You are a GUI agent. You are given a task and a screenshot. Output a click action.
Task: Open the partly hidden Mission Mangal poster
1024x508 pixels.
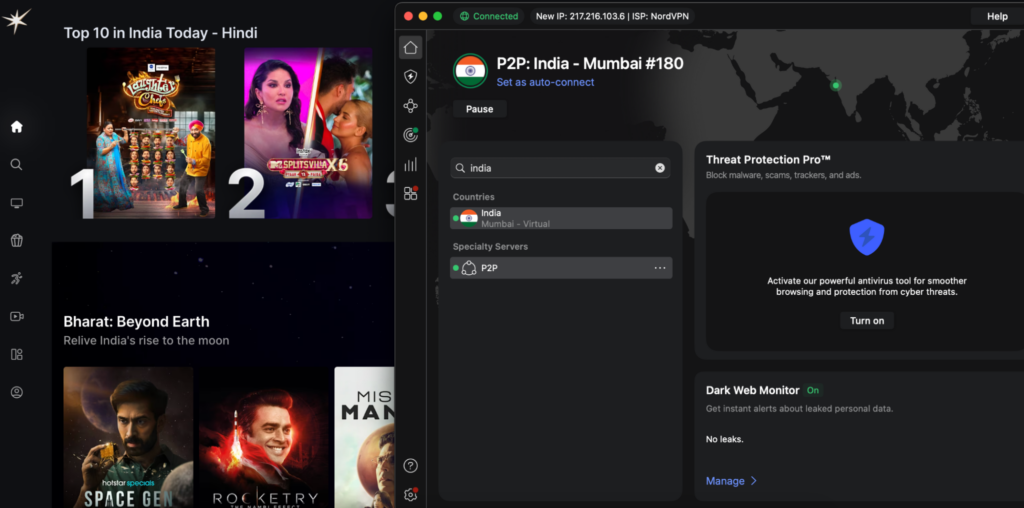tap(364, 437)
